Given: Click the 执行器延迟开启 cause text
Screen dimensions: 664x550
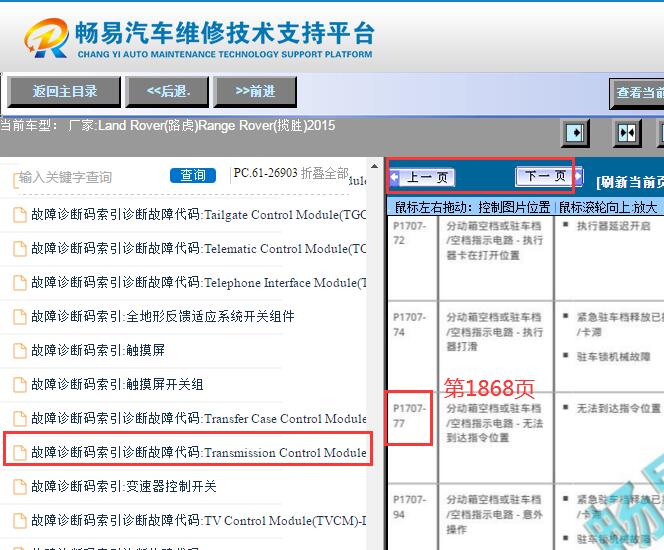Looking at the screenshot, I should 613,226.
